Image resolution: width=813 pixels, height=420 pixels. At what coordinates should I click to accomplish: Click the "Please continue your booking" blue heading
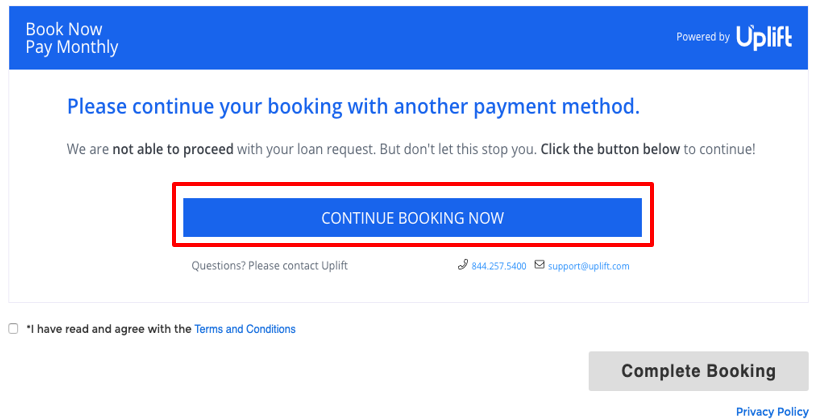pos(353,107)
